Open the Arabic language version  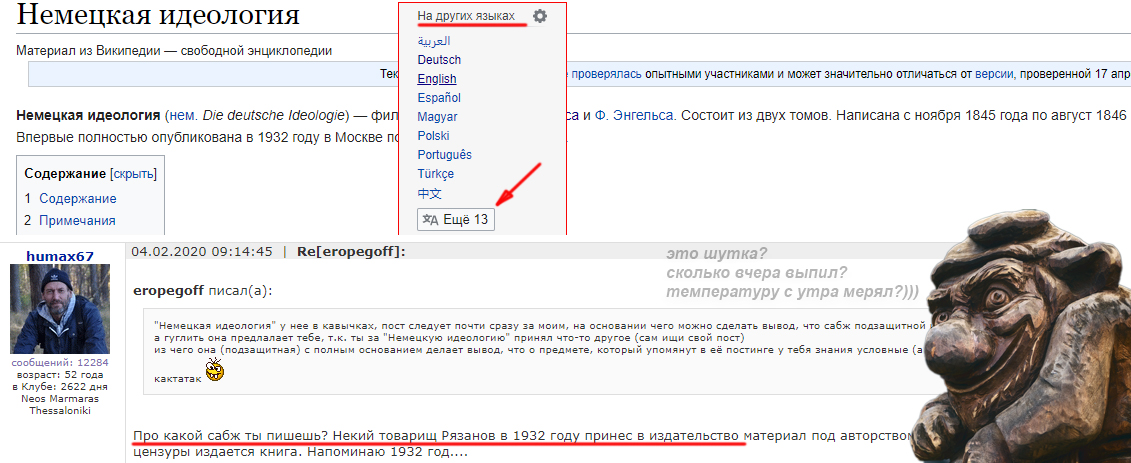pos(434,41)
